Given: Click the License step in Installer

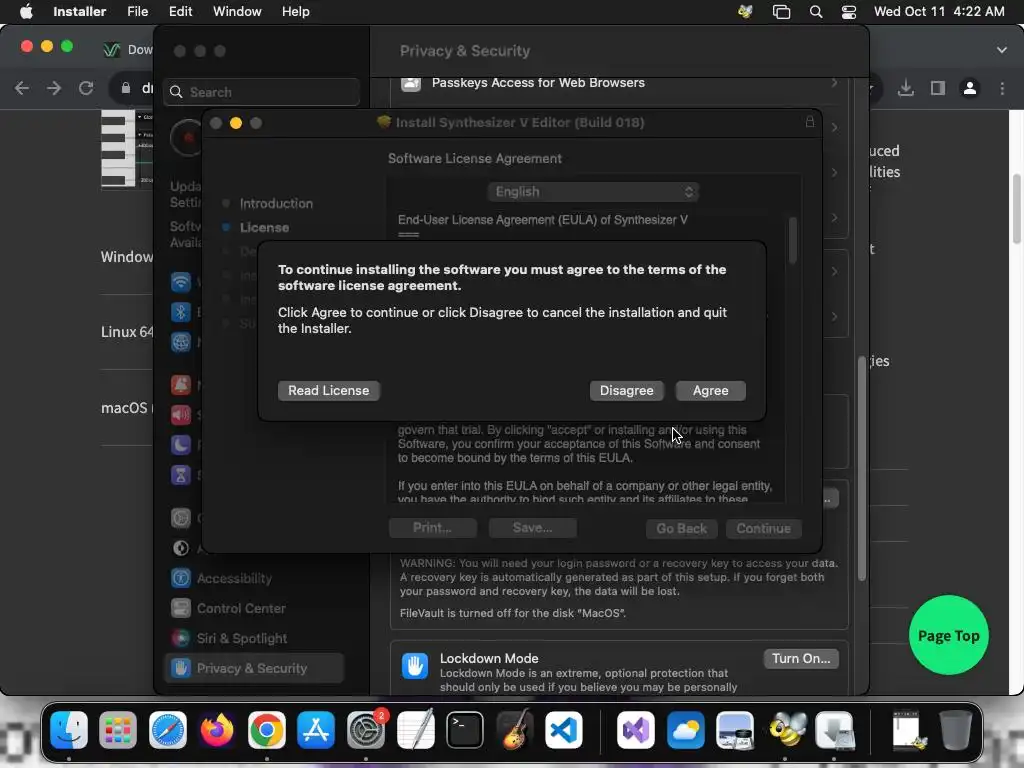Looking at the screenshot, I should click(x=264, y=227).
